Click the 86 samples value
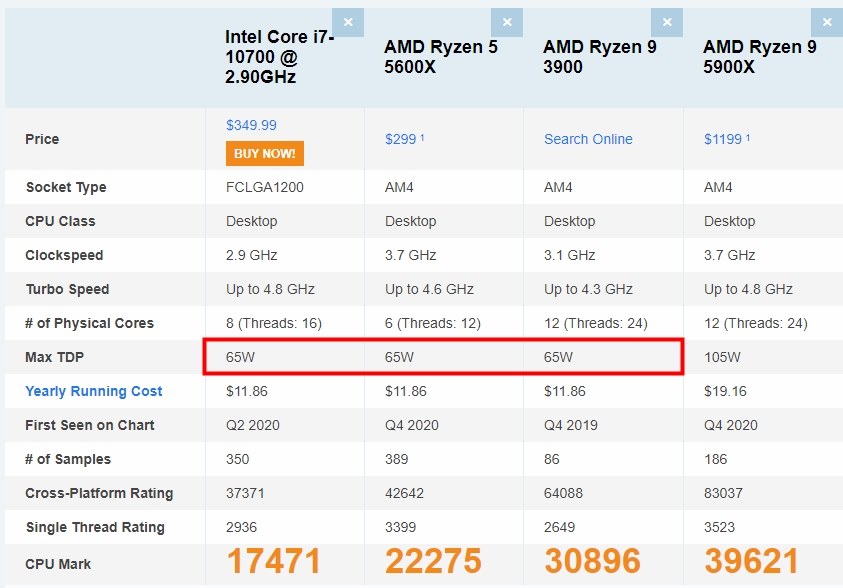This screenshot has width=843, height=588. tap(552, 459)
